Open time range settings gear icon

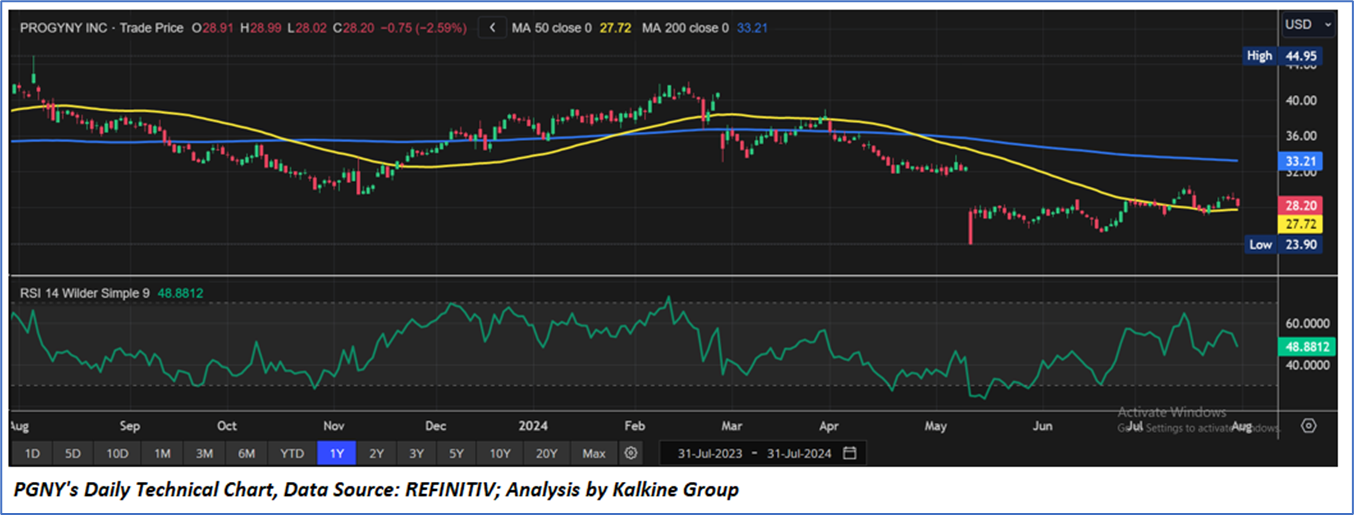point(630,453)
